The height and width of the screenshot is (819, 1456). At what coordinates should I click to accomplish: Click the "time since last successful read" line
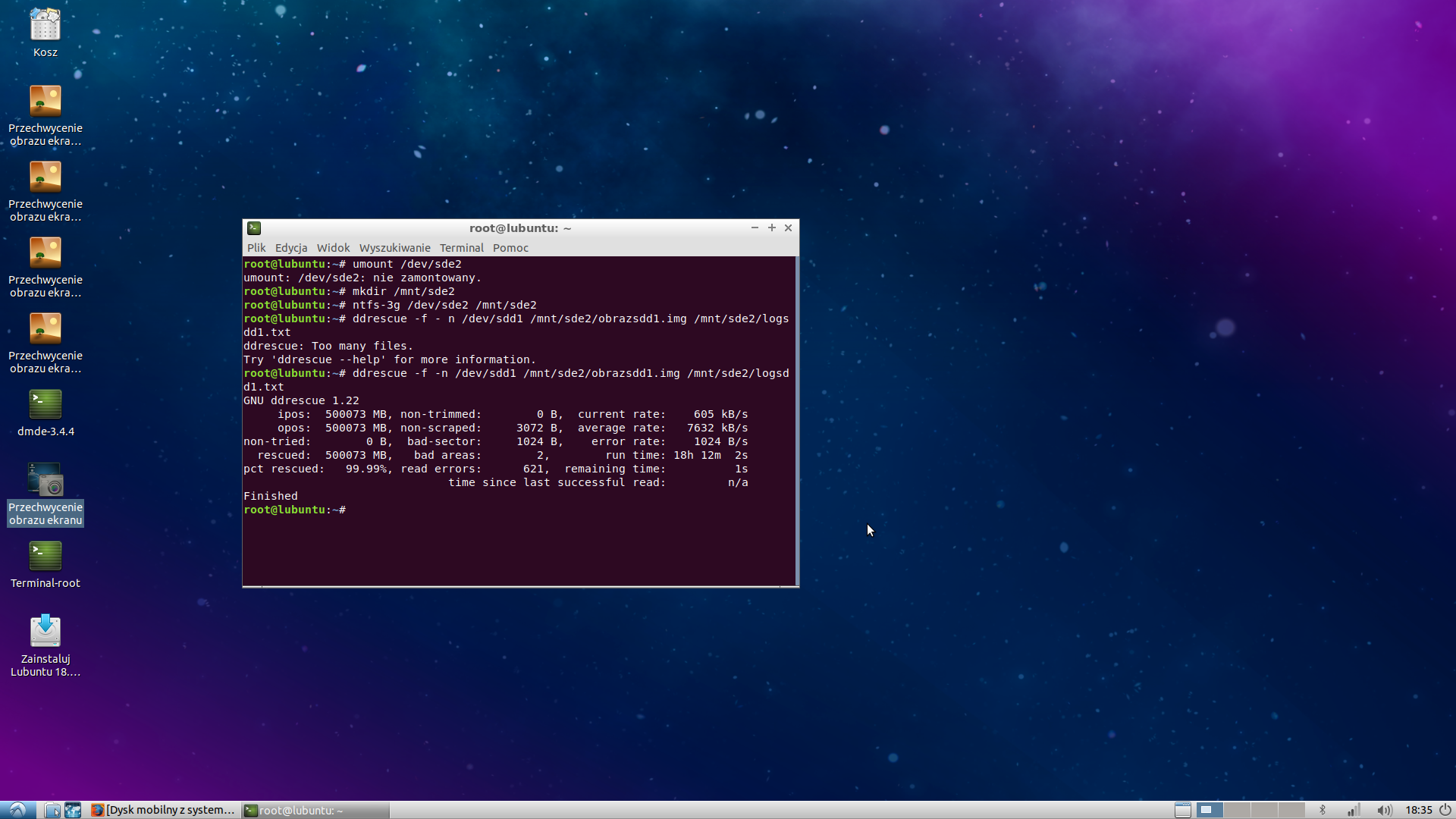pos(598,482)
